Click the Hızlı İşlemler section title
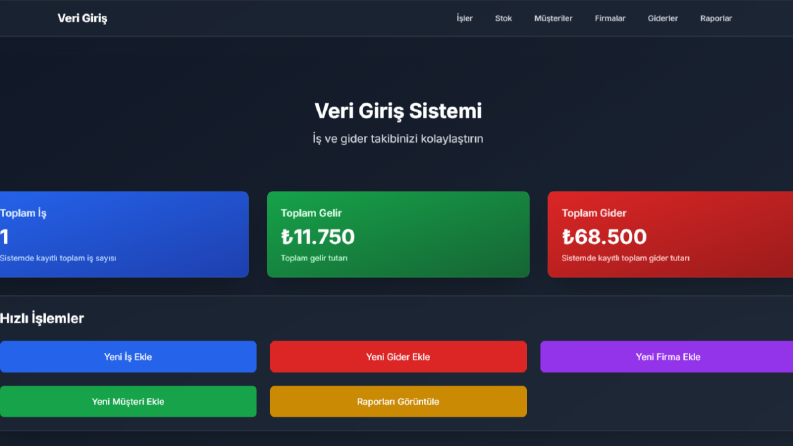Viewport: 793px width, 446px height. pyautogui.click(x=42, y=318)
